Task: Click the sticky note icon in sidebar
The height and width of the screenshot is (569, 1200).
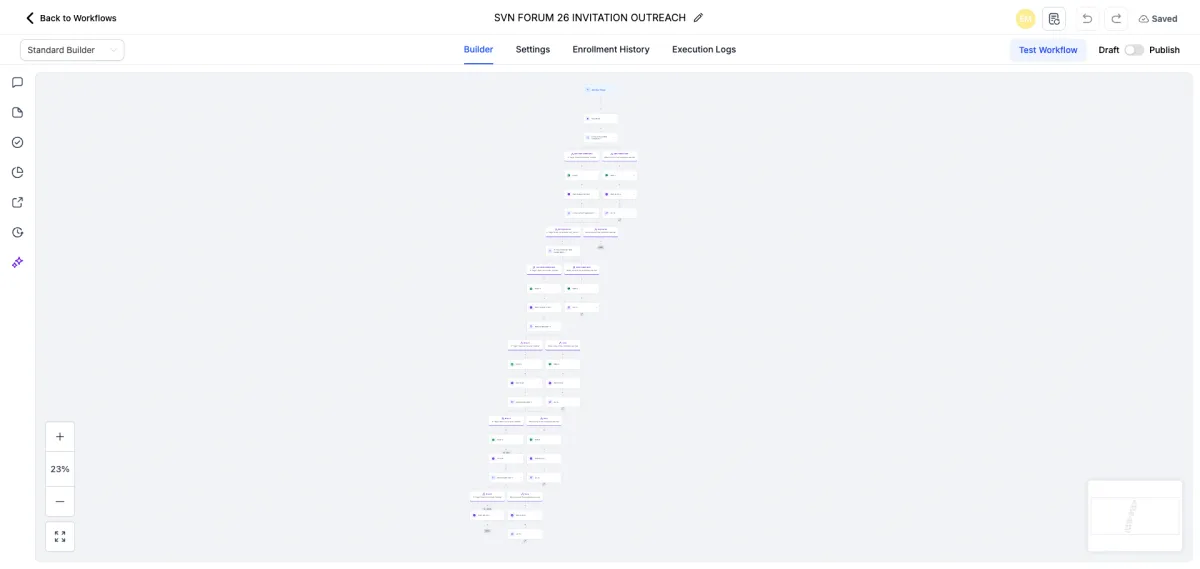Action: tap(17, 112)
